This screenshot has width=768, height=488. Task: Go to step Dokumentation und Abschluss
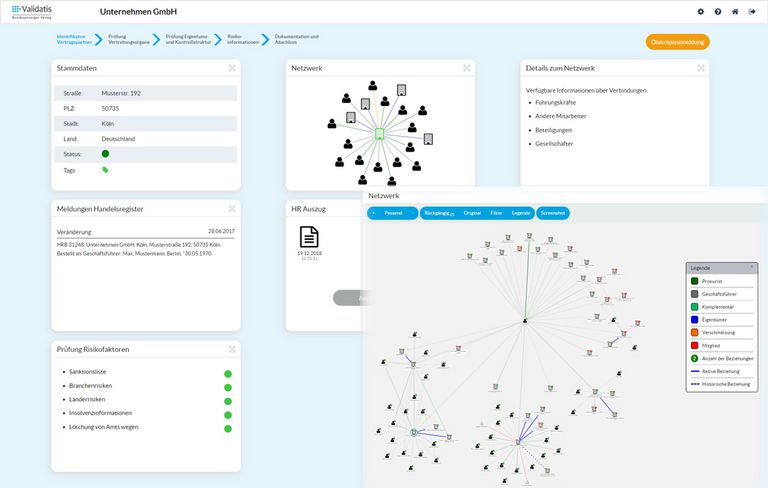pos(296,39)
